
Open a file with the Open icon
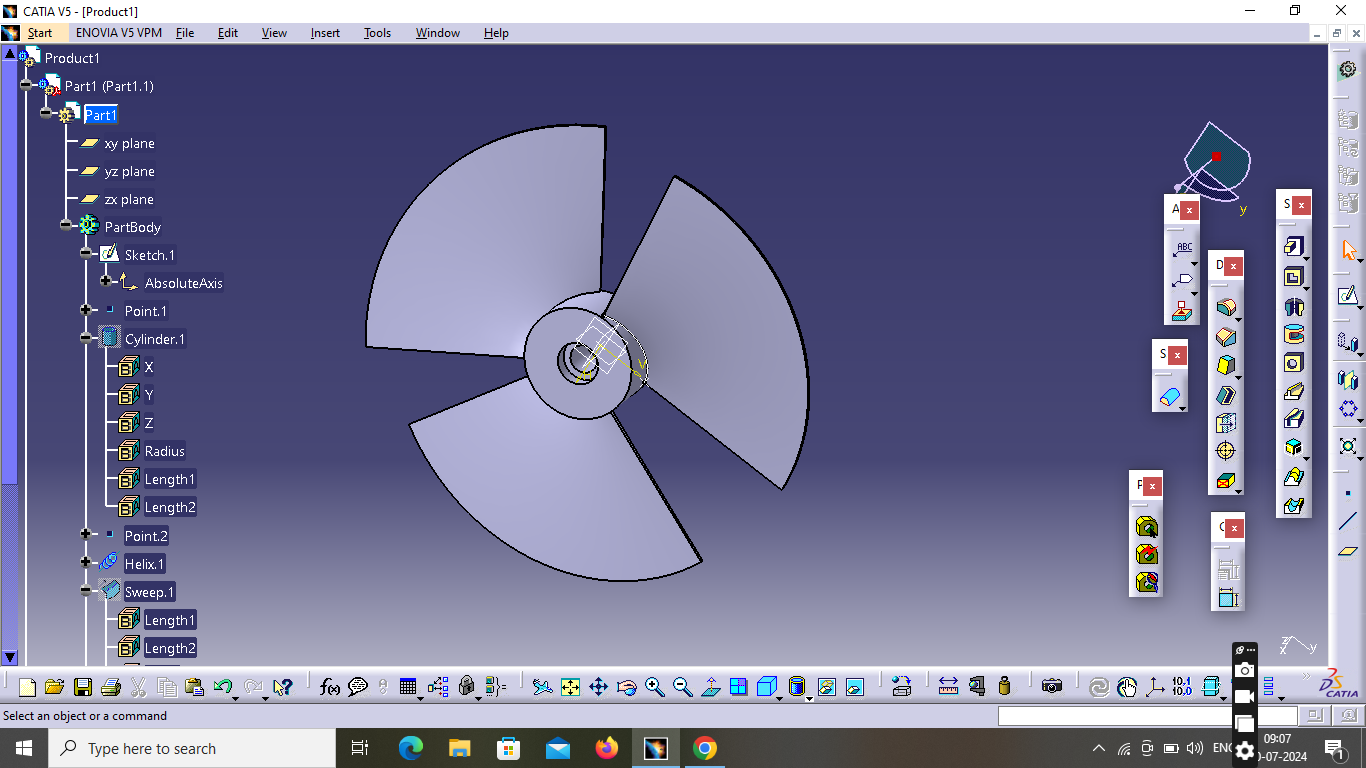point(55,687)
